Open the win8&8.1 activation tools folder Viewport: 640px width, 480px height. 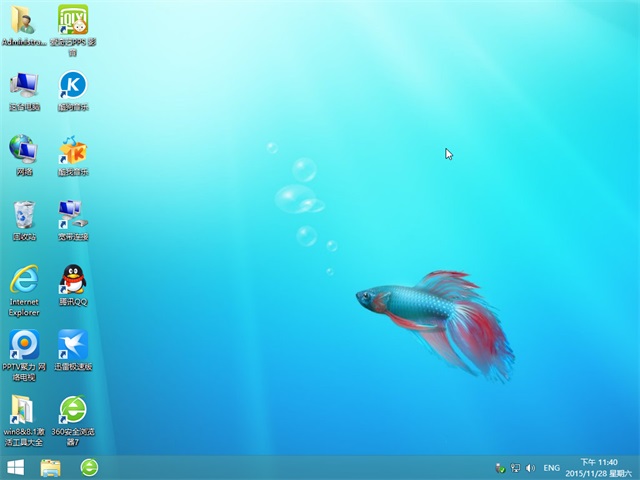point(23,410)
